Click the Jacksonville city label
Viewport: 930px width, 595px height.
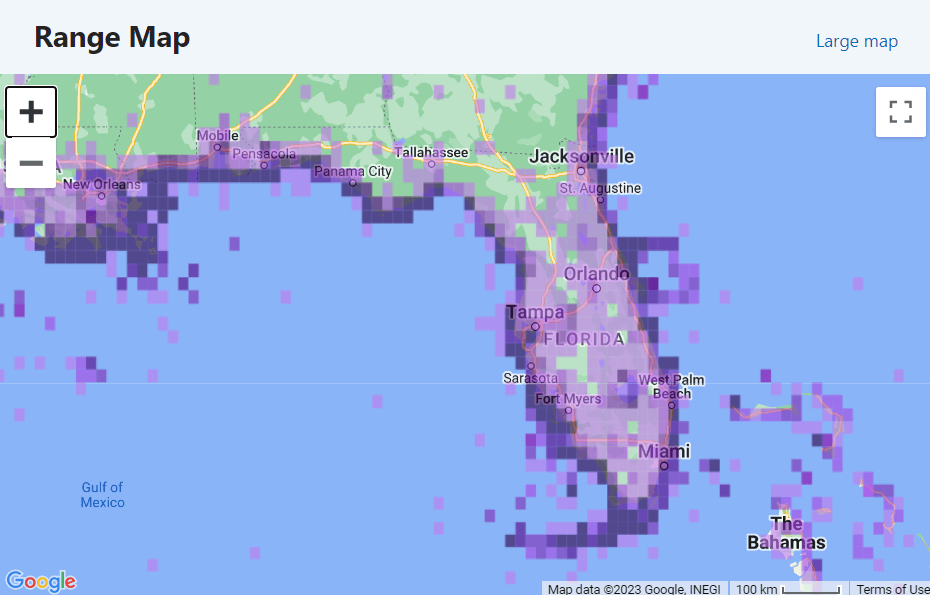tap(581, 157)
